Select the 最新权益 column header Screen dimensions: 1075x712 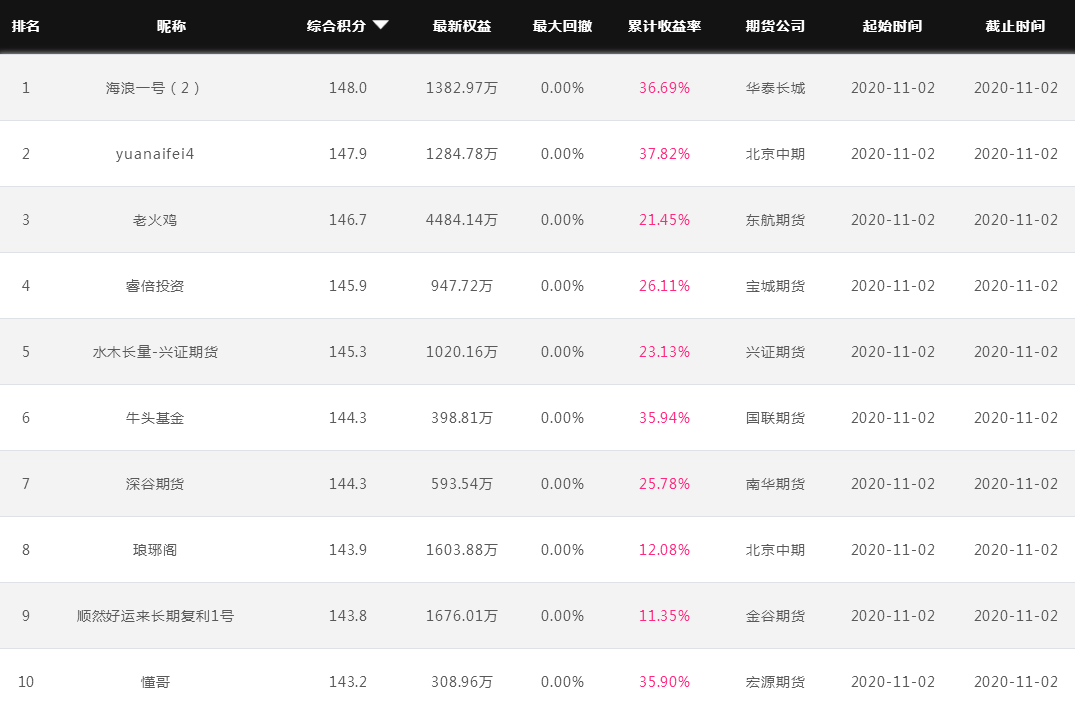[462, 26]
